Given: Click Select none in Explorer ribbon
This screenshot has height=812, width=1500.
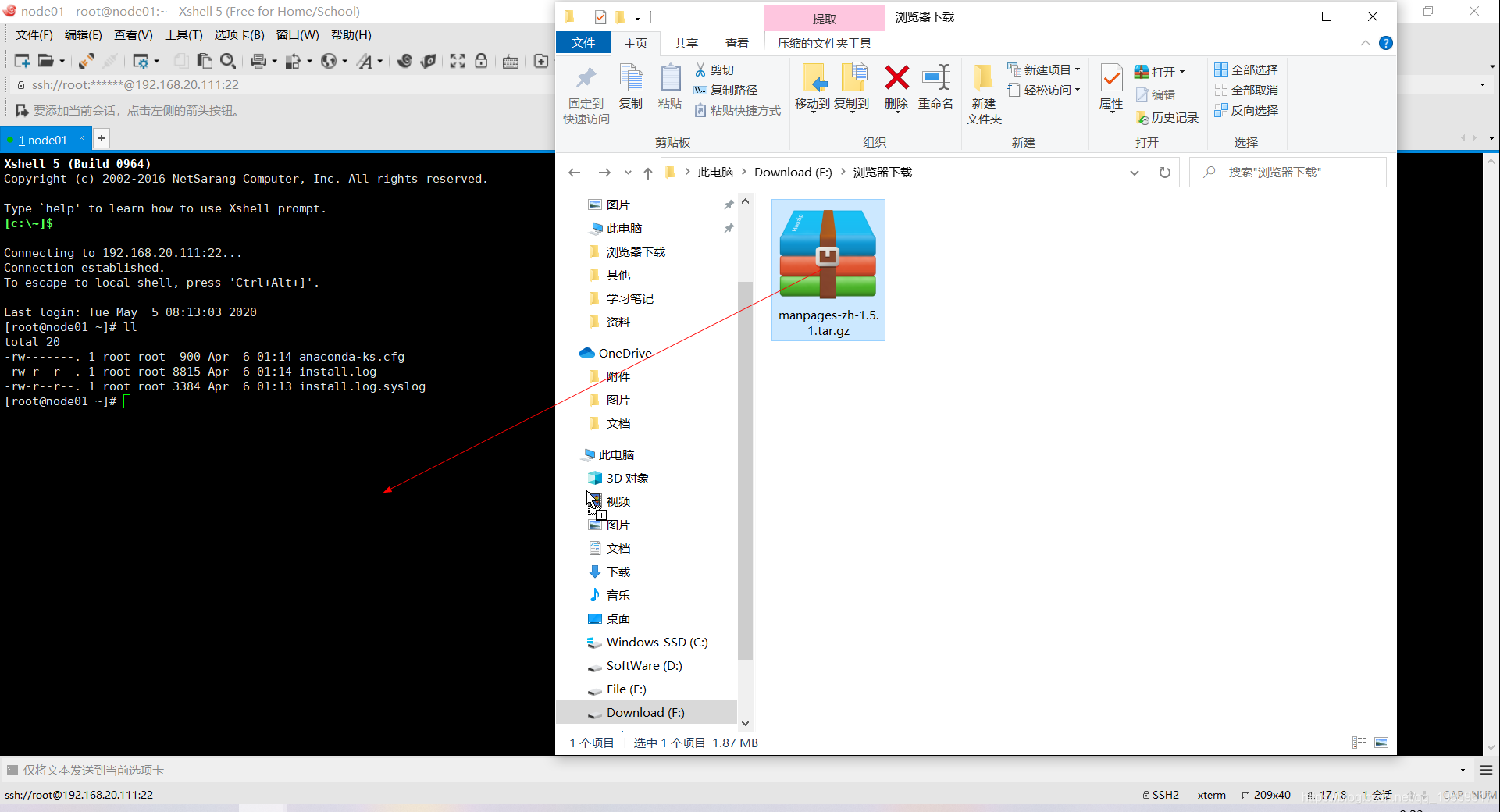Looking at the screenshot, I should (x=1246, y=90).
